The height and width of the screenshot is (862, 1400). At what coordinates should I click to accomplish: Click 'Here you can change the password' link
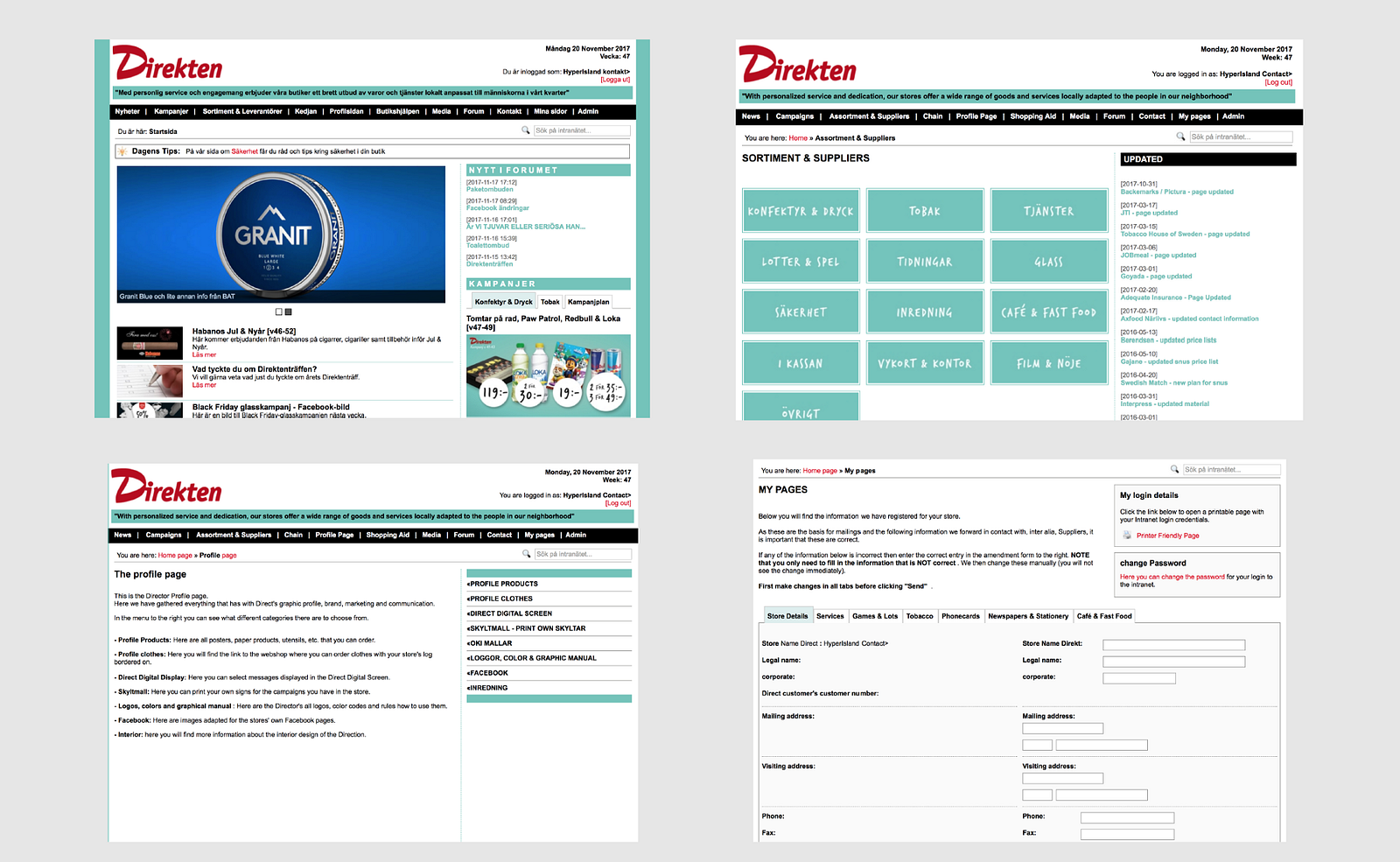pos(1172,577)
